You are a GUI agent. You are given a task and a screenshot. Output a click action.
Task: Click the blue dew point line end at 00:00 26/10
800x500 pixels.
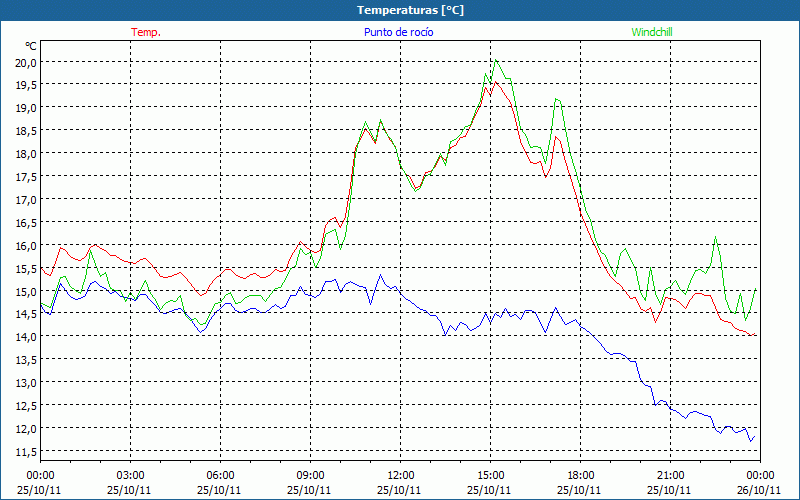754,437
